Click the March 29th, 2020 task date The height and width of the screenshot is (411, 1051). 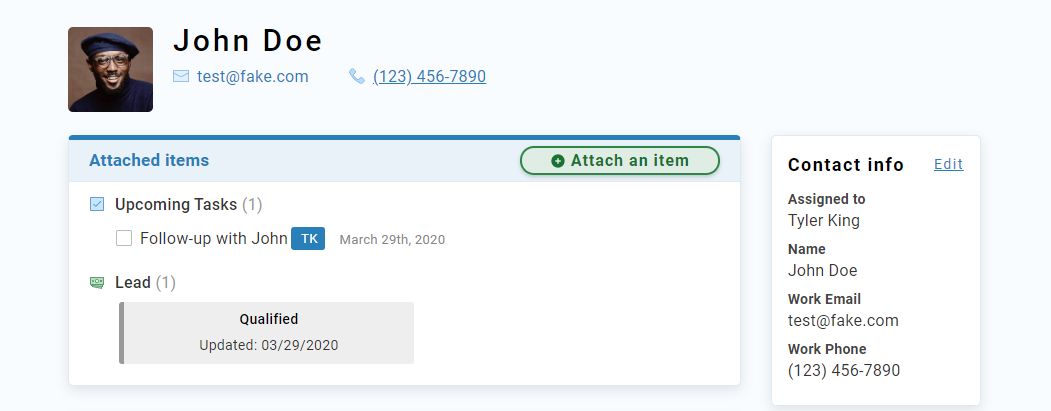click(392, 240)
